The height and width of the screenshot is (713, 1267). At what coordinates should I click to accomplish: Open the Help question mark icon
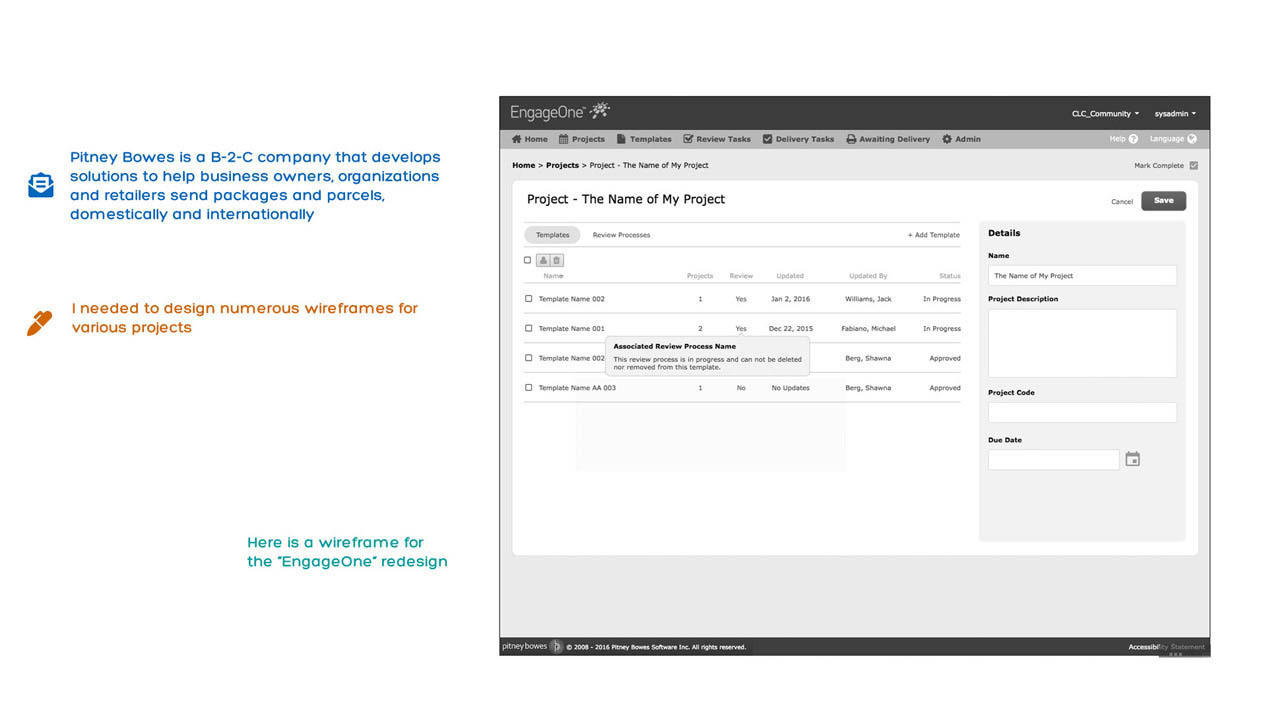point(1133,139)
